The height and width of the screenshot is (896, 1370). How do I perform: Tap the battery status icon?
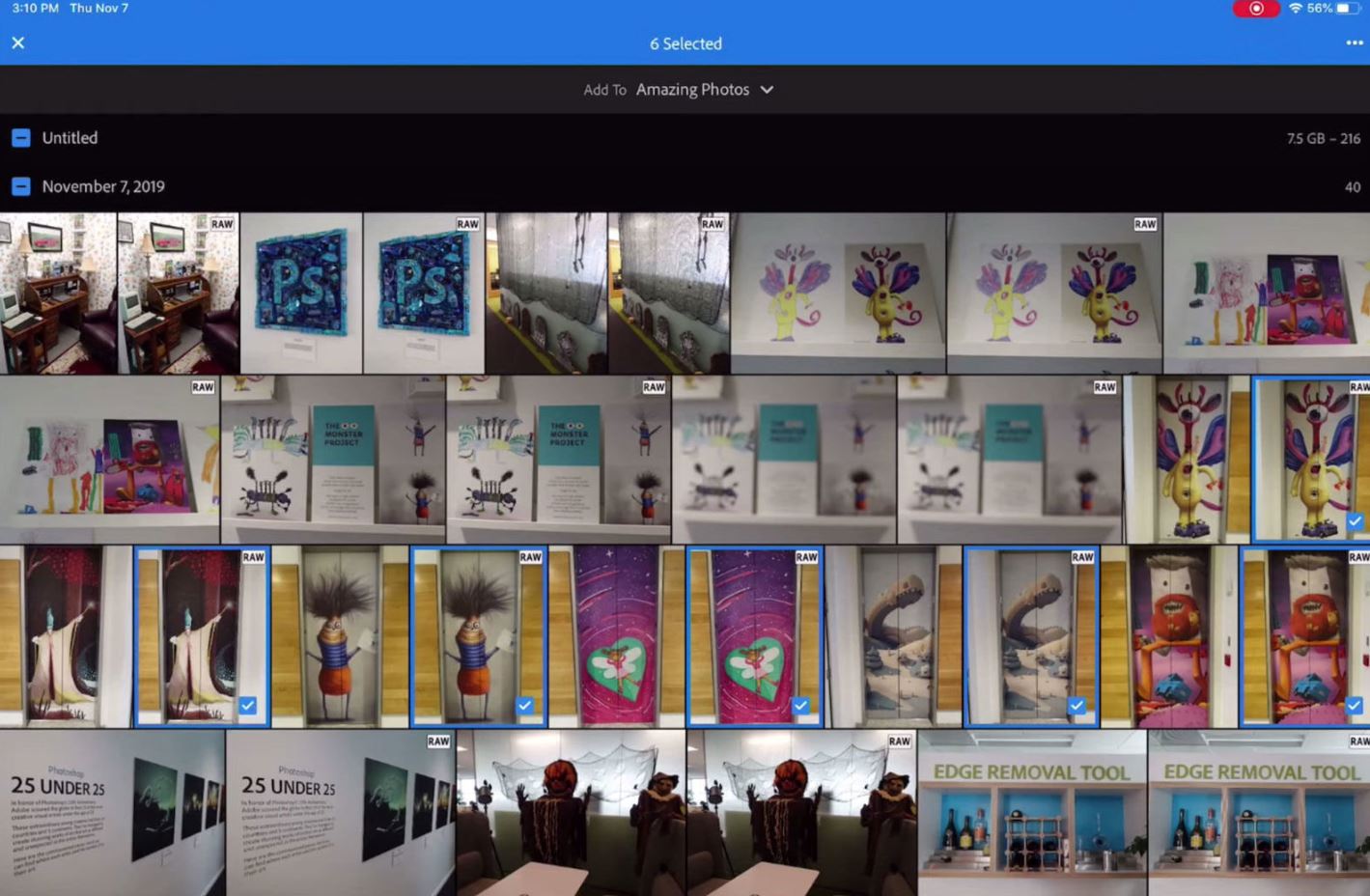coord(1348,9)
